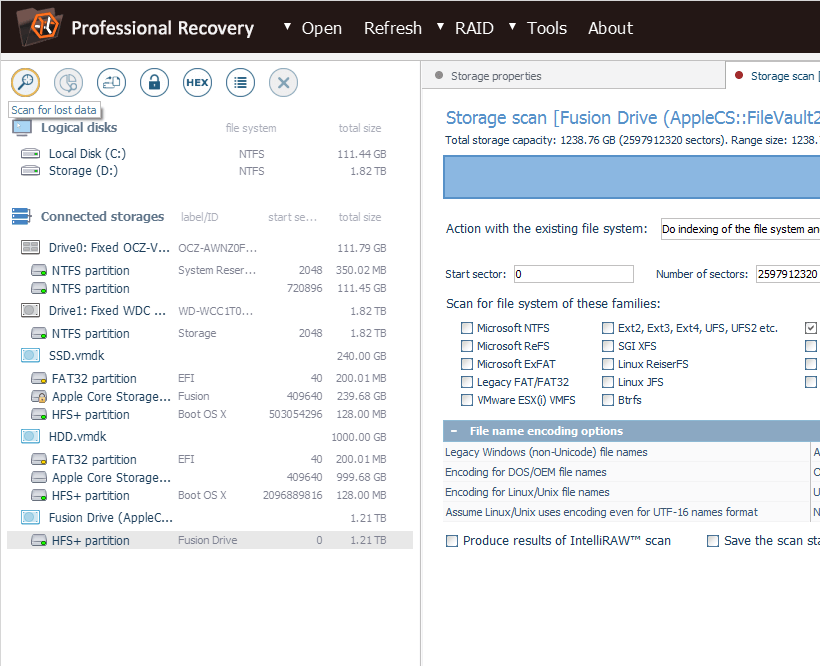Enable the Btrfs checkbox
Image resolution: width=820 pixels, height=666 pixels.
(x=608, y=400)
